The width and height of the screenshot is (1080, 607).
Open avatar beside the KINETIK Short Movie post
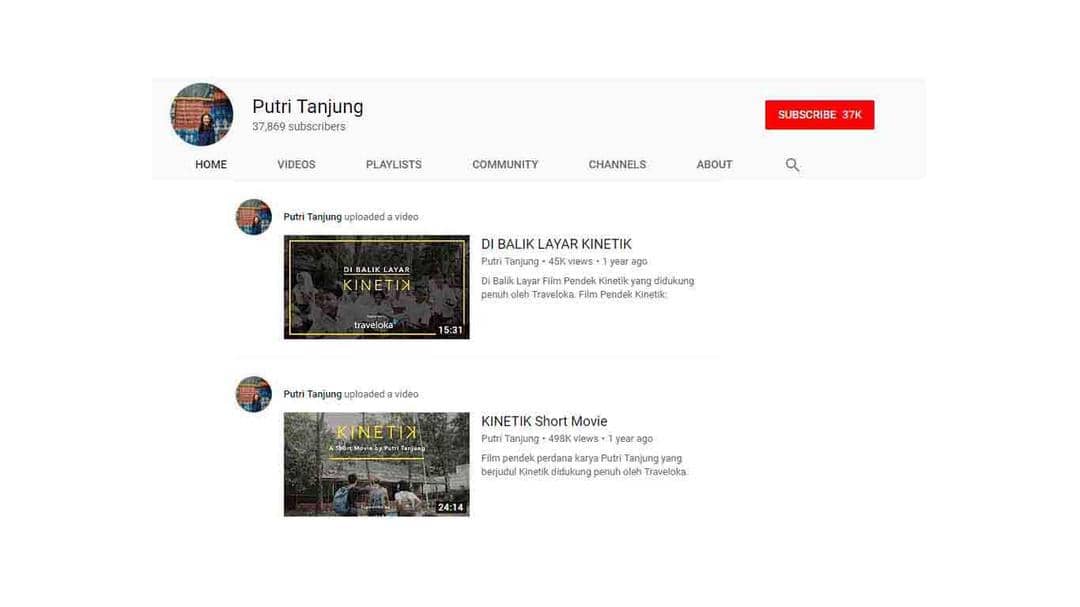tap(253, 394)
